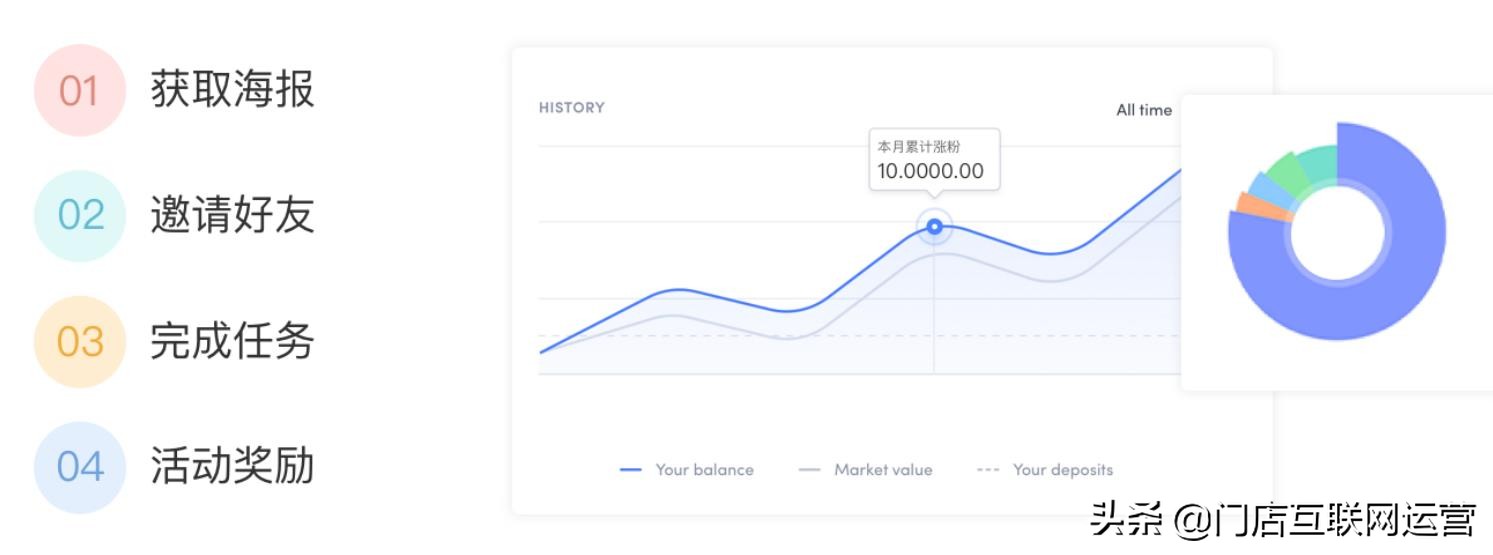
Task: Toggle the Your deposits legend series
Action: tap(1045, 470)
